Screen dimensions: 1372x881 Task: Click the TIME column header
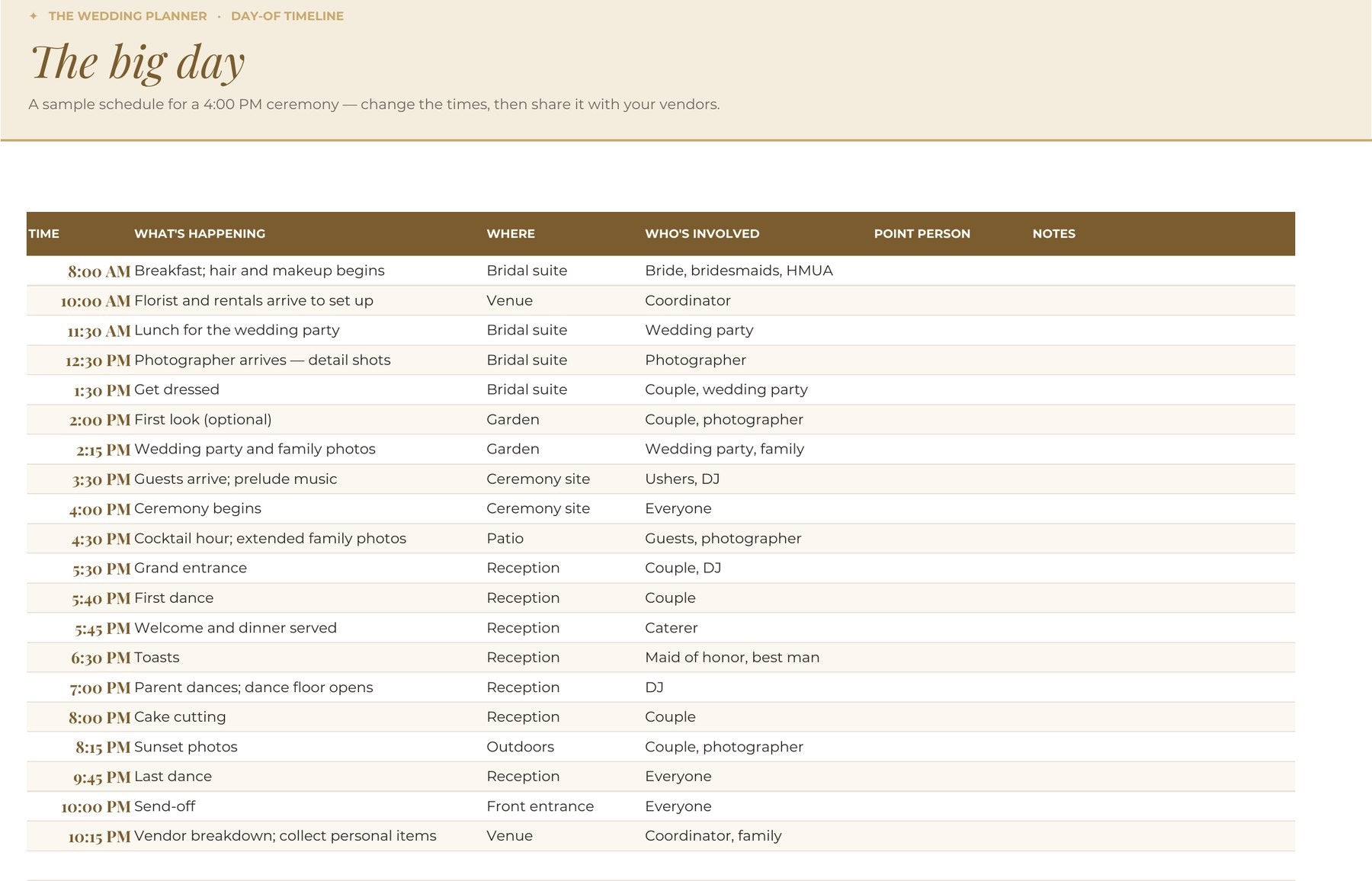[x=43, y=234]
